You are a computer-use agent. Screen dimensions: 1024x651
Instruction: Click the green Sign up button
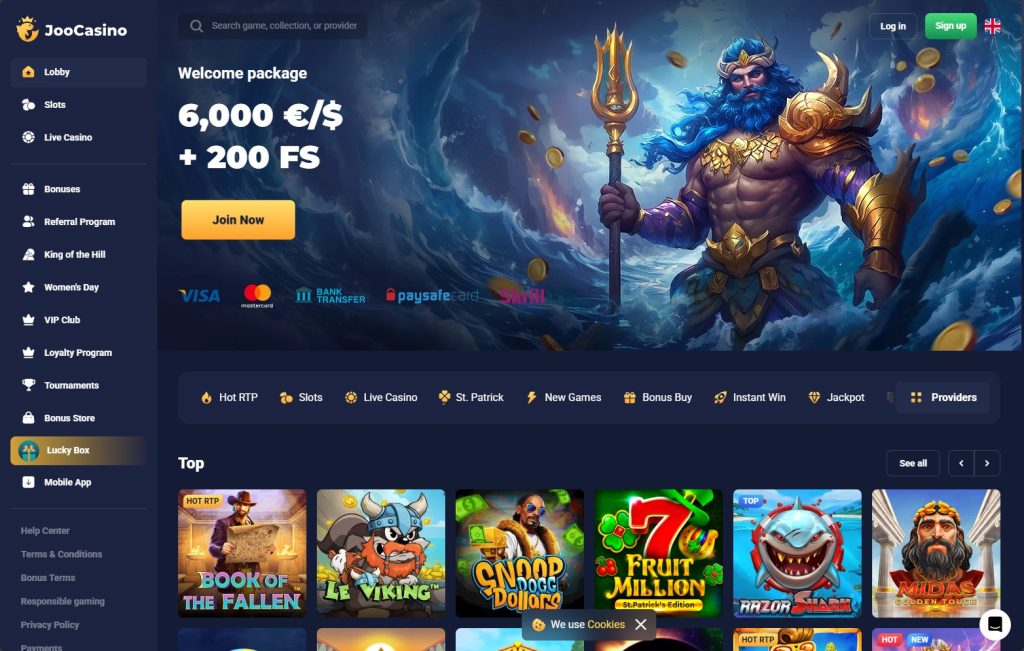[950, 26]
